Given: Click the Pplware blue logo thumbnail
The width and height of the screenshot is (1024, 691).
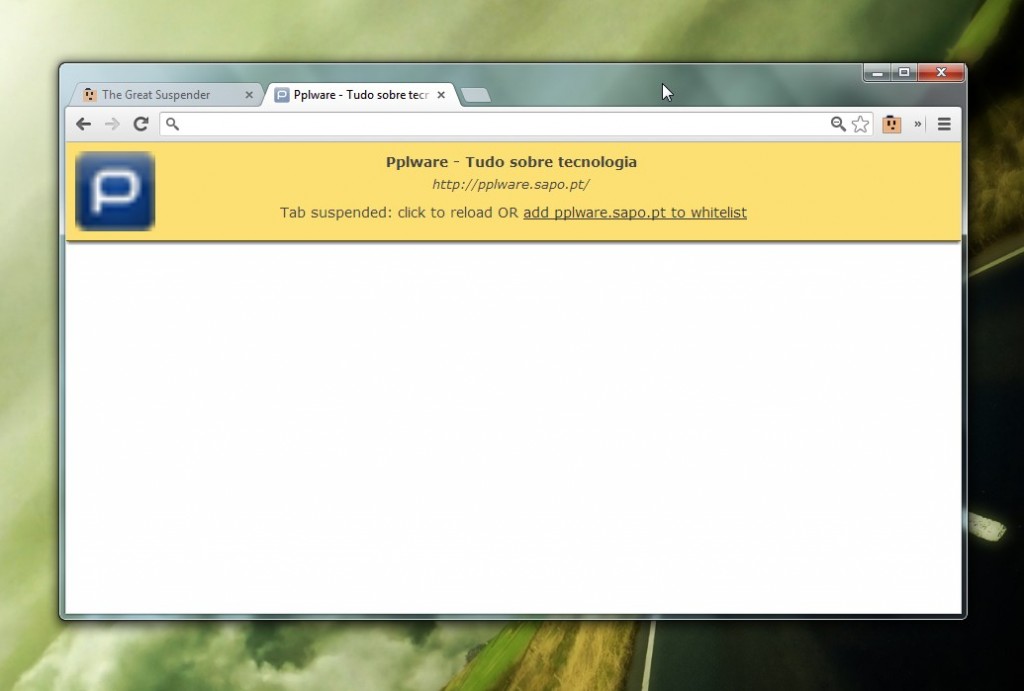Looking at the screenshot, I should pos(115,191).
